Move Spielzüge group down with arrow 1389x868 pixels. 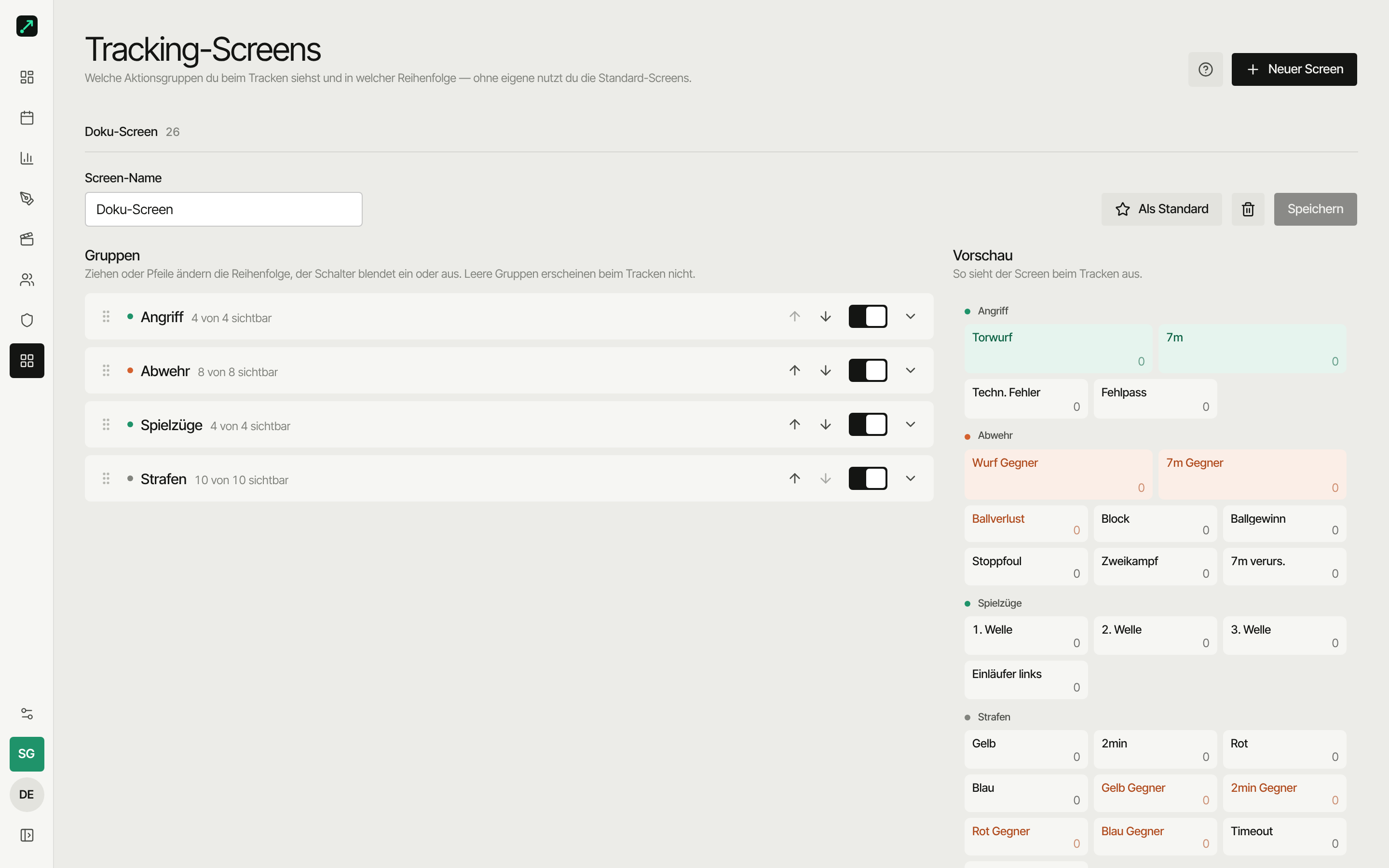825,424
